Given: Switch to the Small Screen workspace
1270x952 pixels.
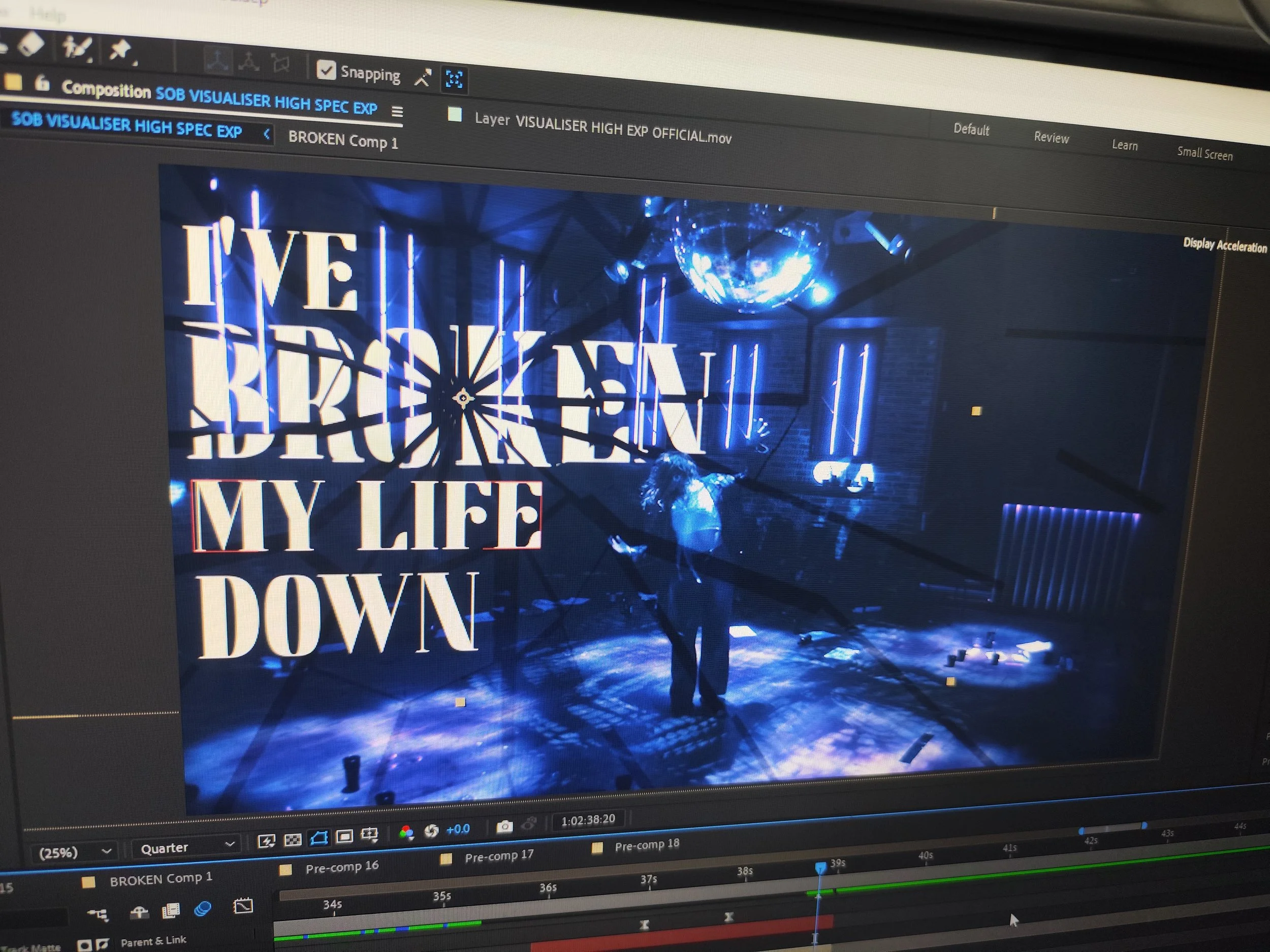Looking at the screenshot, I should (x=1204, y=153).
